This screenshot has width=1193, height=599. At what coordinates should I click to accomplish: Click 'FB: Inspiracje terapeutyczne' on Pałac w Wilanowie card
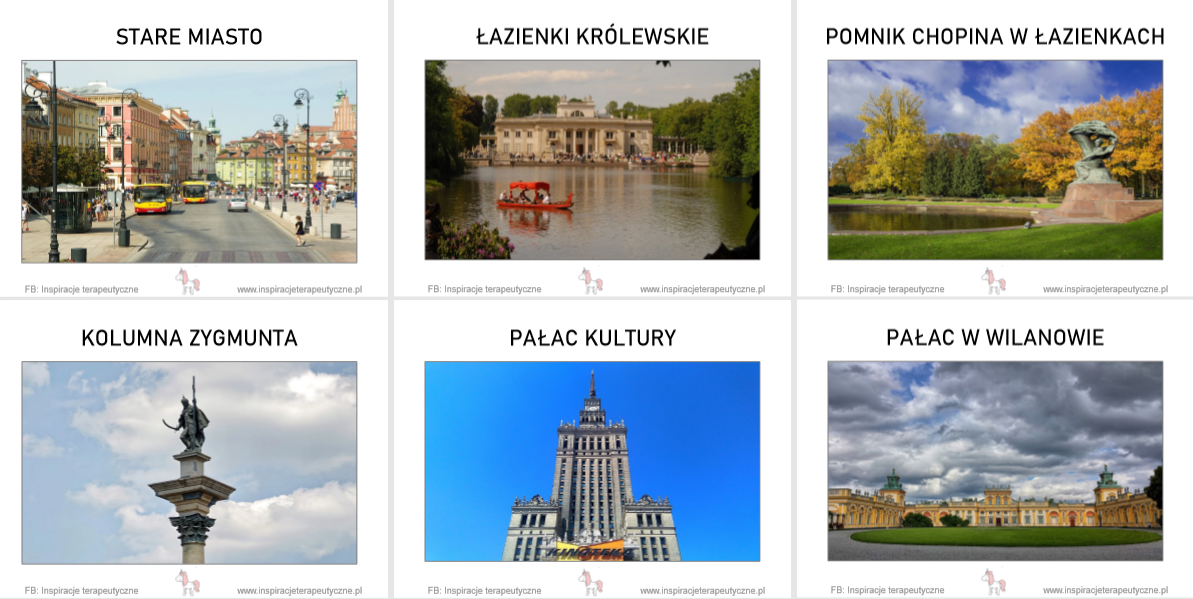[x=887, y=591]
